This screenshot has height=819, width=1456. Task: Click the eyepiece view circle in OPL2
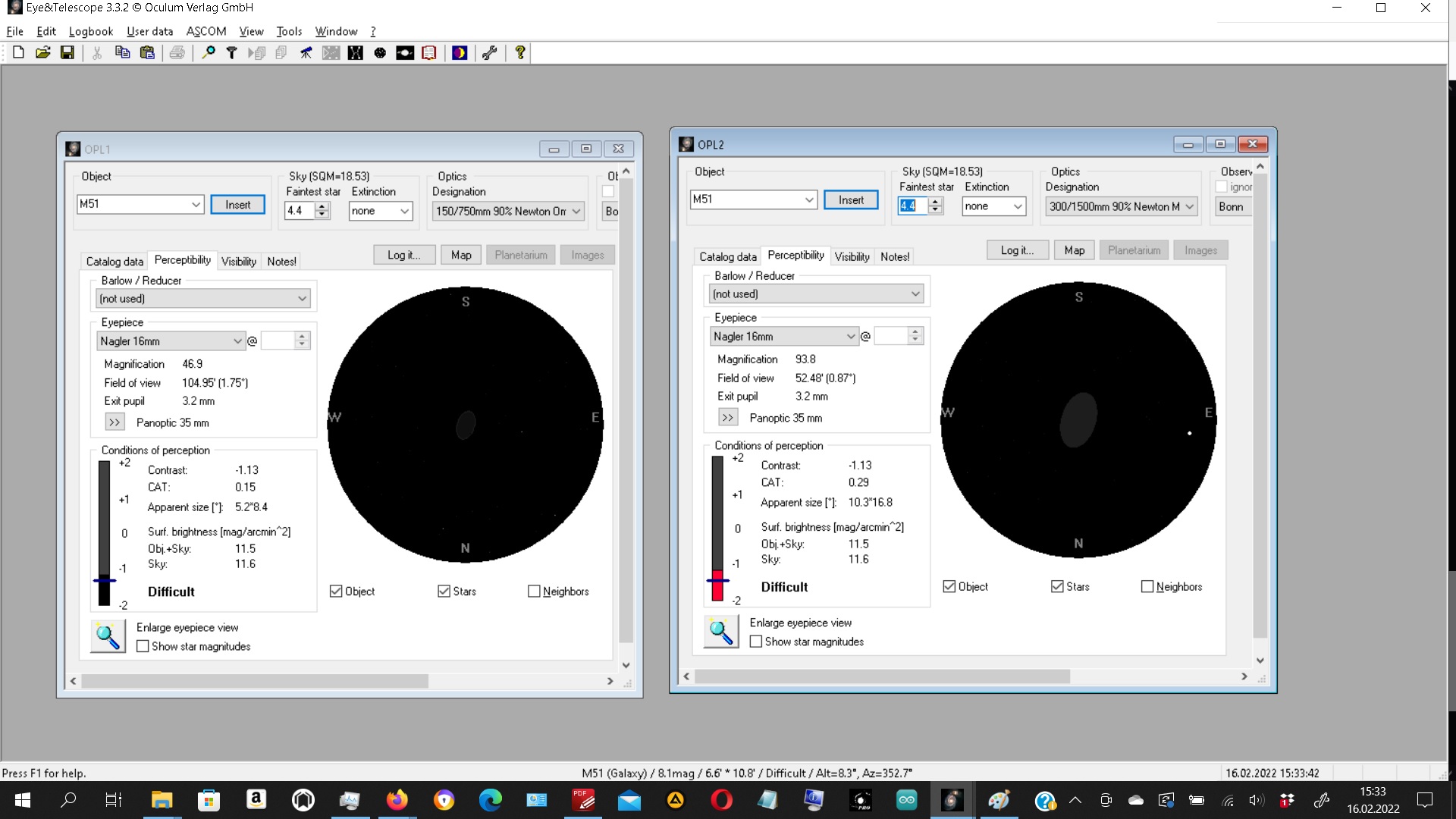pos(1078,419)
